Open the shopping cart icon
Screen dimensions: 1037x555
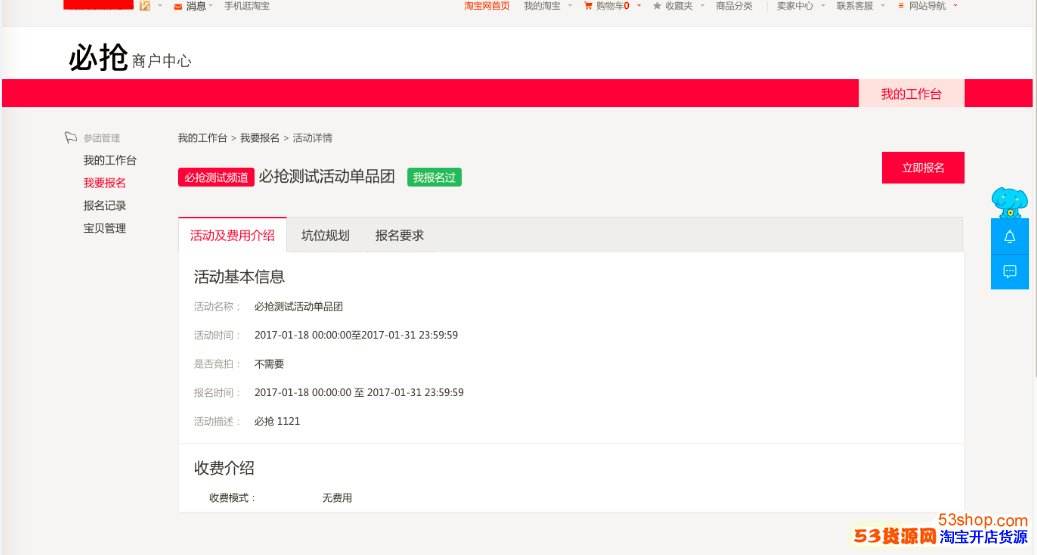(588, 6)
